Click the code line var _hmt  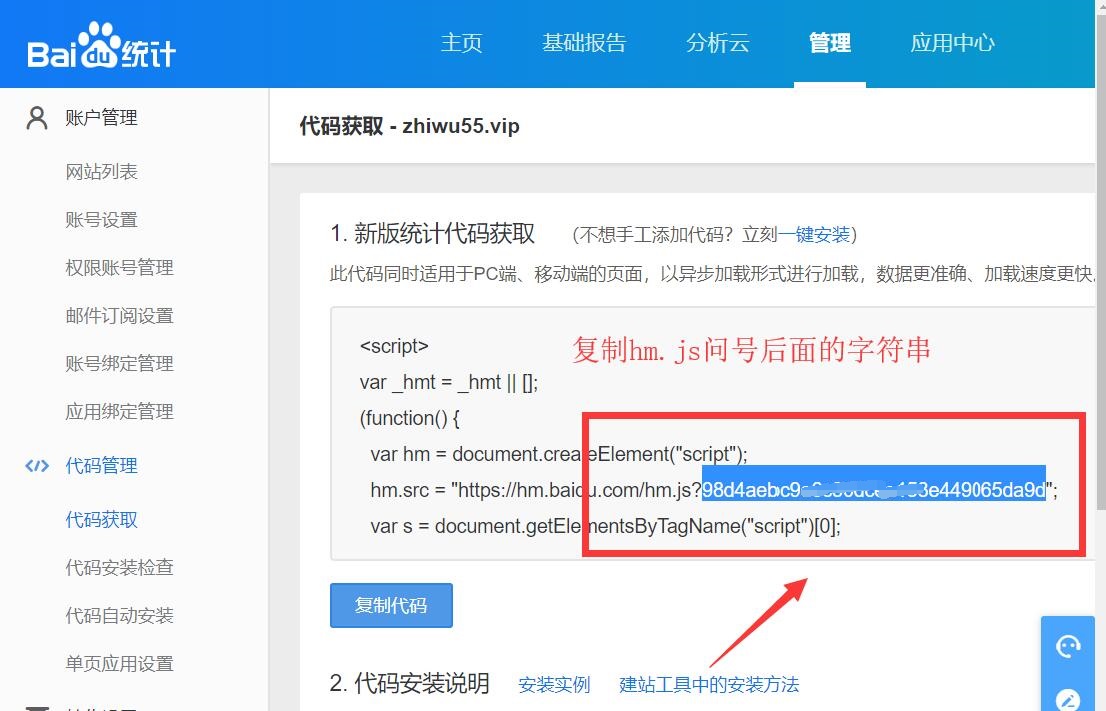tap(449, 382)
